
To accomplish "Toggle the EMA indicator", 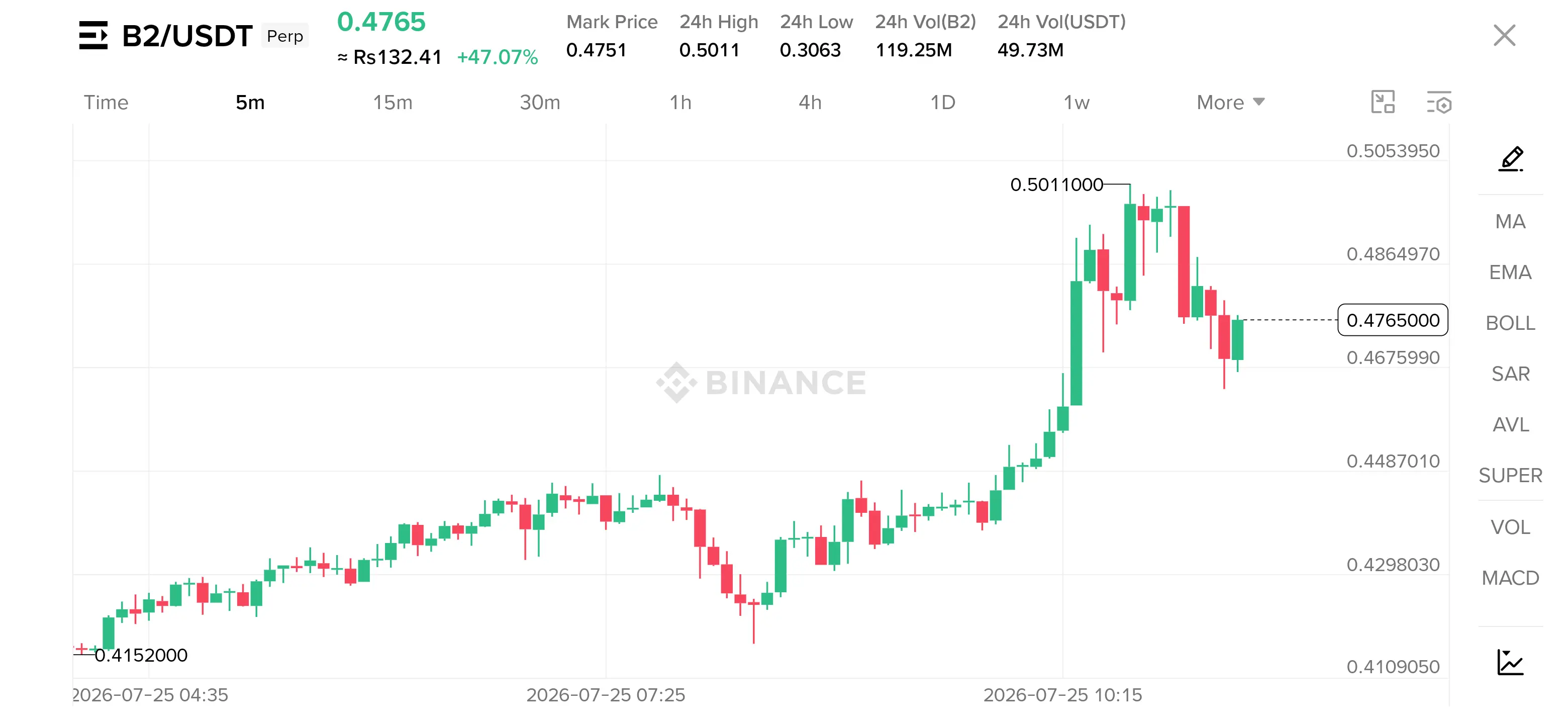I will (1510, 272).
